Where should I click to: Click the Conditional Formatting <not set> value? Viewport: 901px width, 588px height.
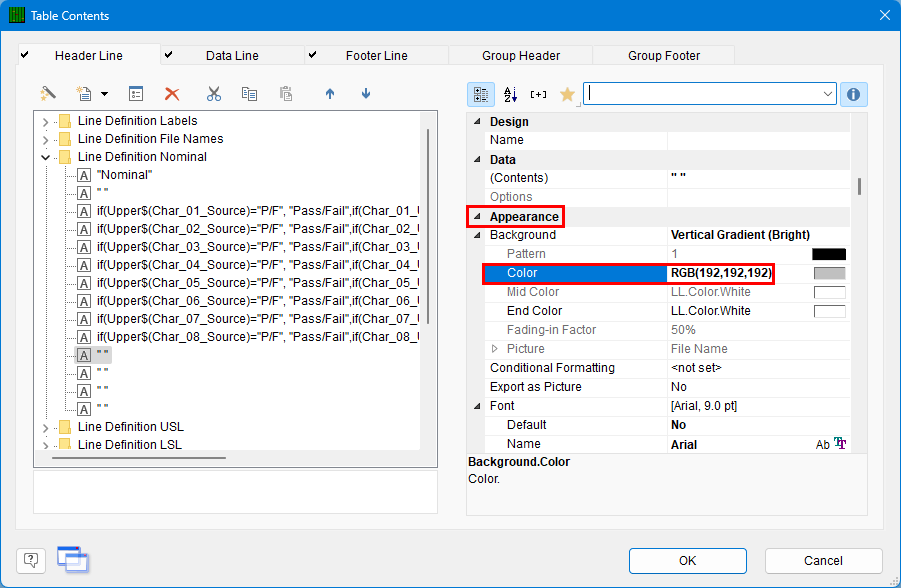(x=696, y=368)
